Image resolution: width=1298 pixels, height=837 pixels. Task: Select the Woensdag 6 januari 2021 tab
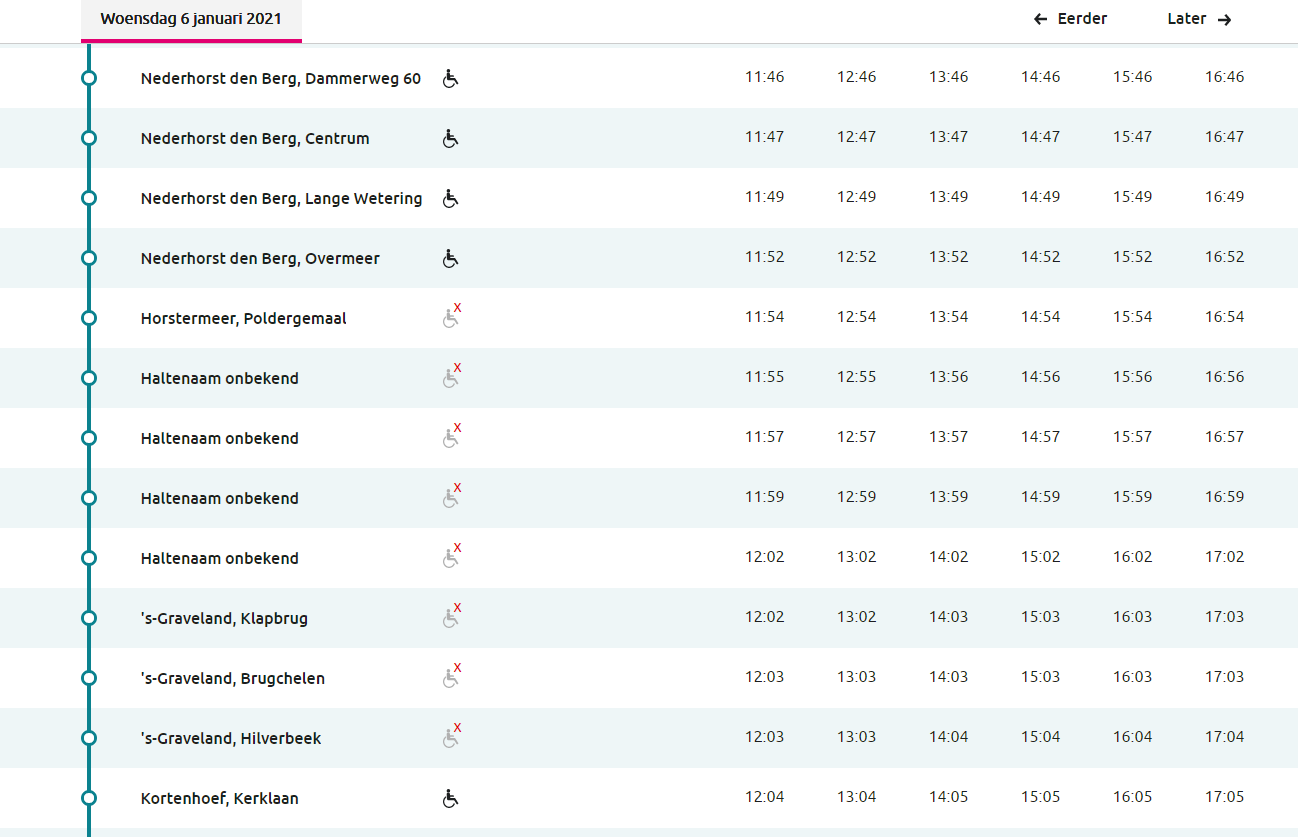pos(191,20)
